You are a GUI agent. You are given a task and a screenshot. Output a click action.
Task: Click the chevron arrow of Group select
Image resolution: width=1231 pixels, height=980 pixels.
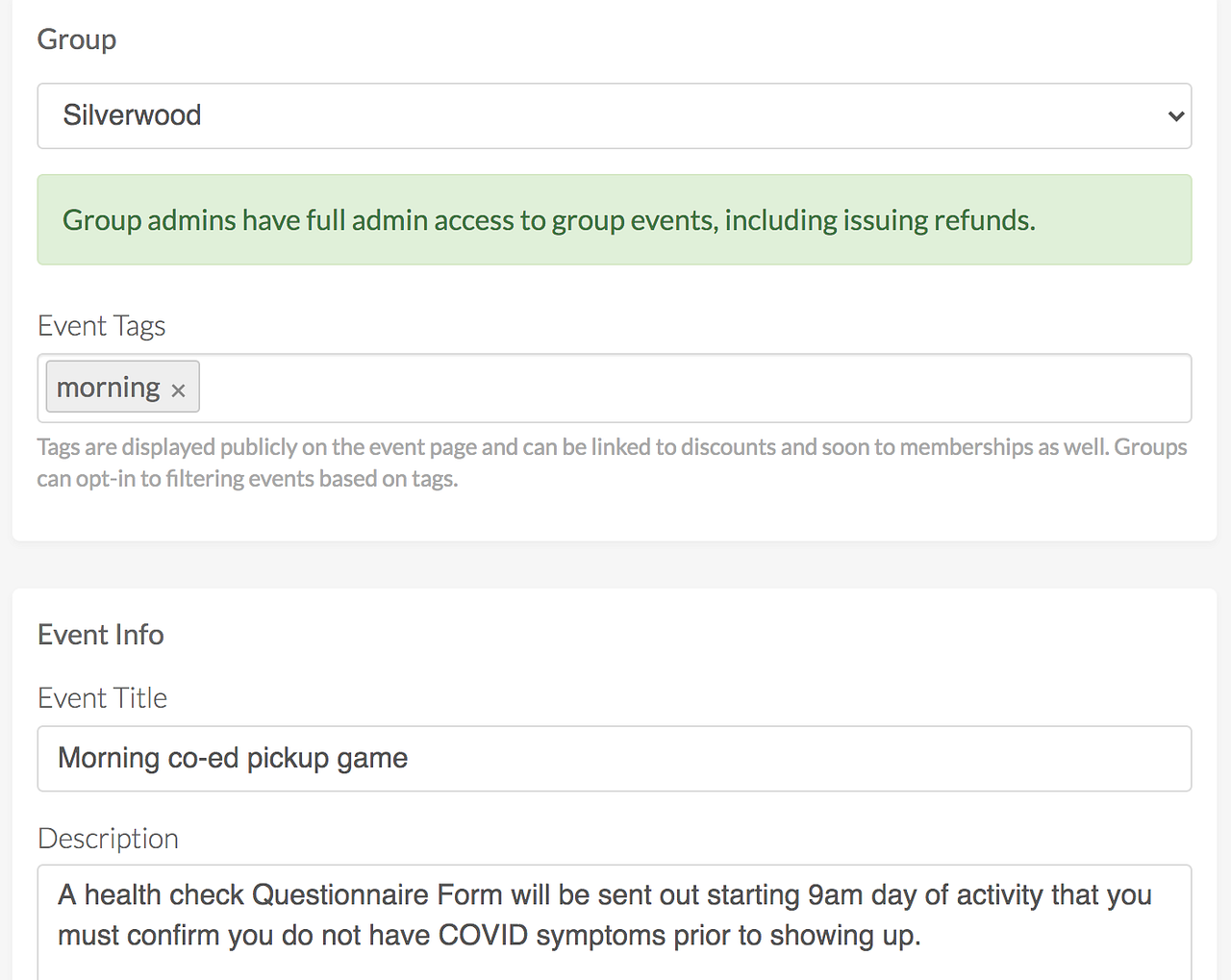pyautogui.click(x=1175, y=116)
